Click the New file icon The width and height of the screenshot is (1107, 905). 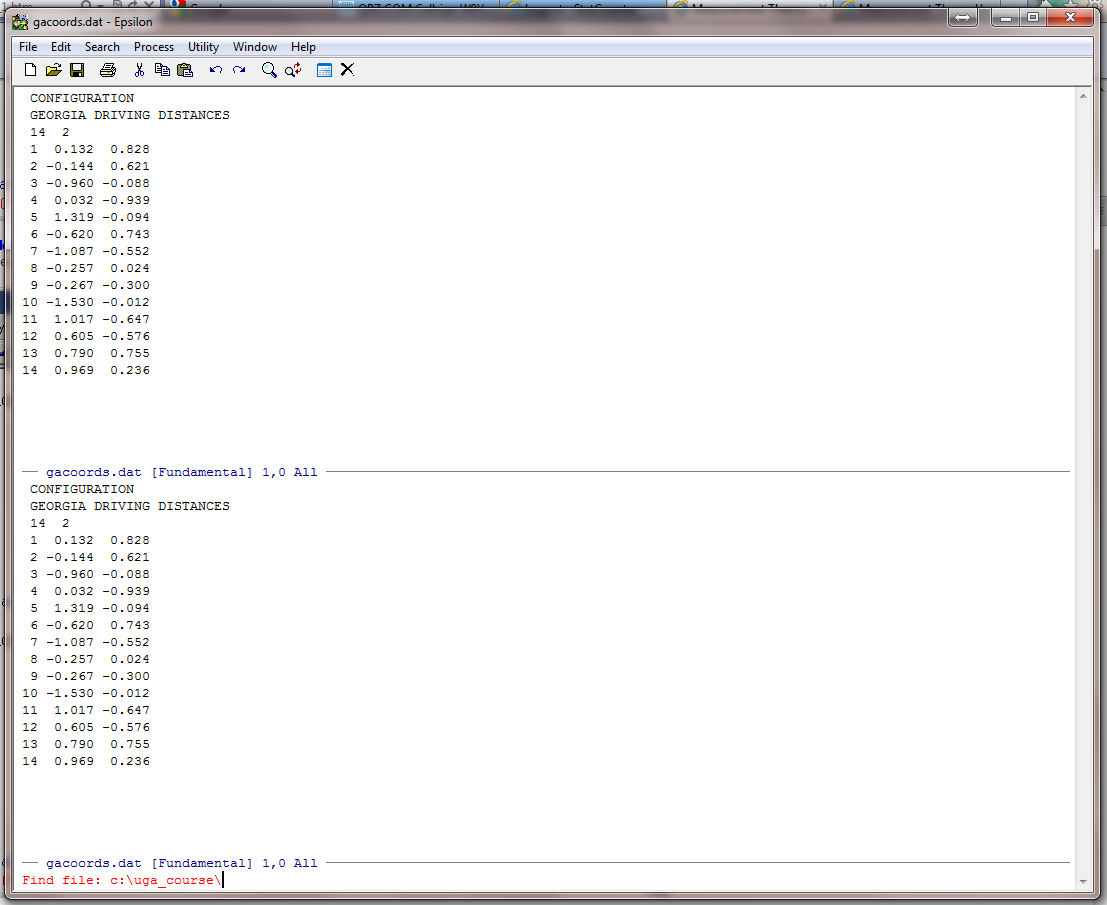30,70
